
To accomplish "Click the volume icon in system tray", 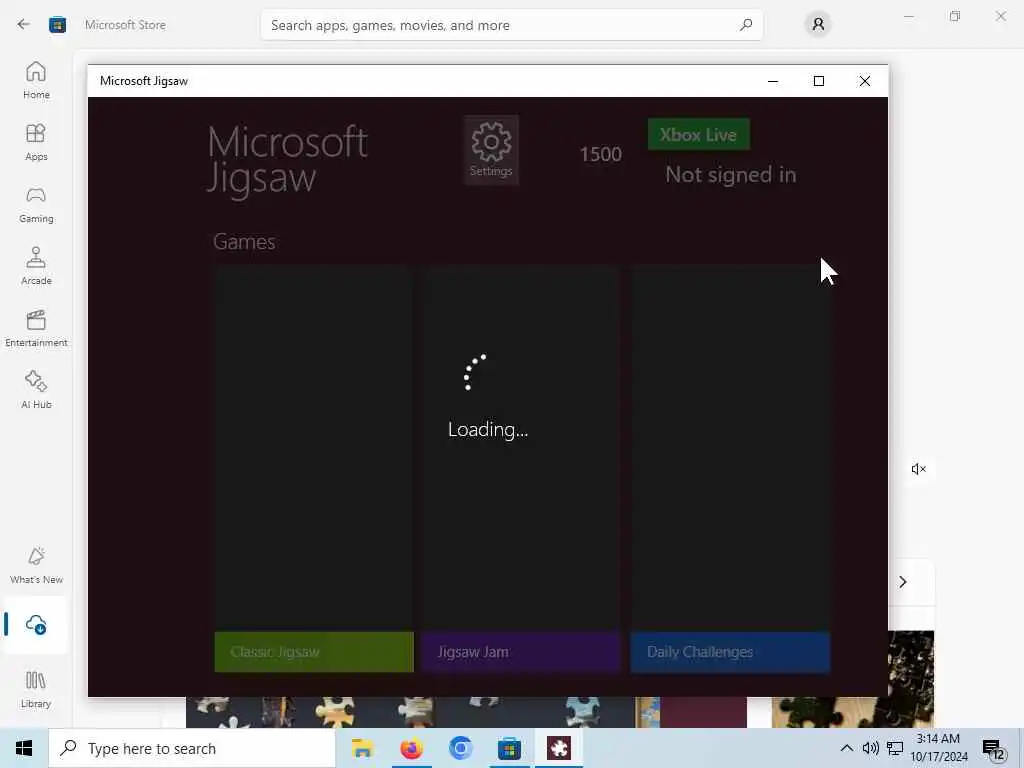I will [x=871, y=748].
